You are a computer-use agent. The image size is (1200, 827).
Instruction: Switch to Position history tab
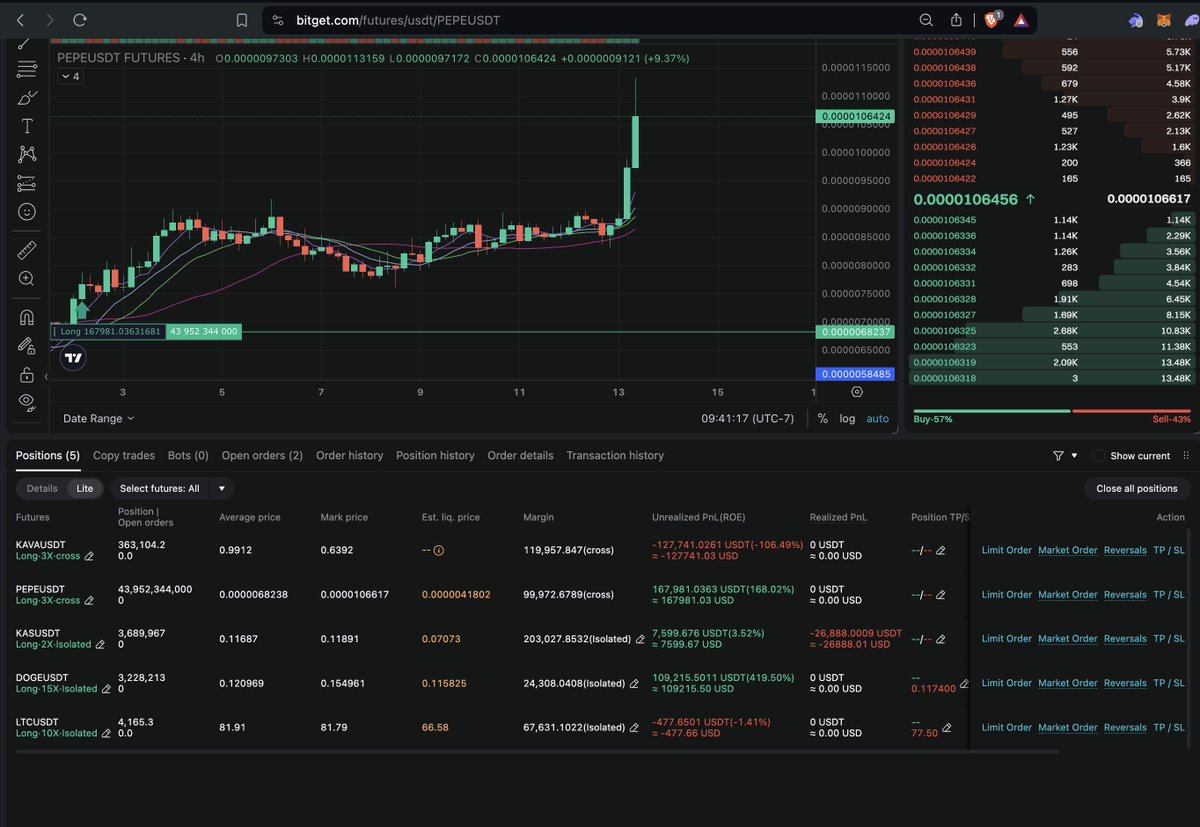tap(435, 456)
